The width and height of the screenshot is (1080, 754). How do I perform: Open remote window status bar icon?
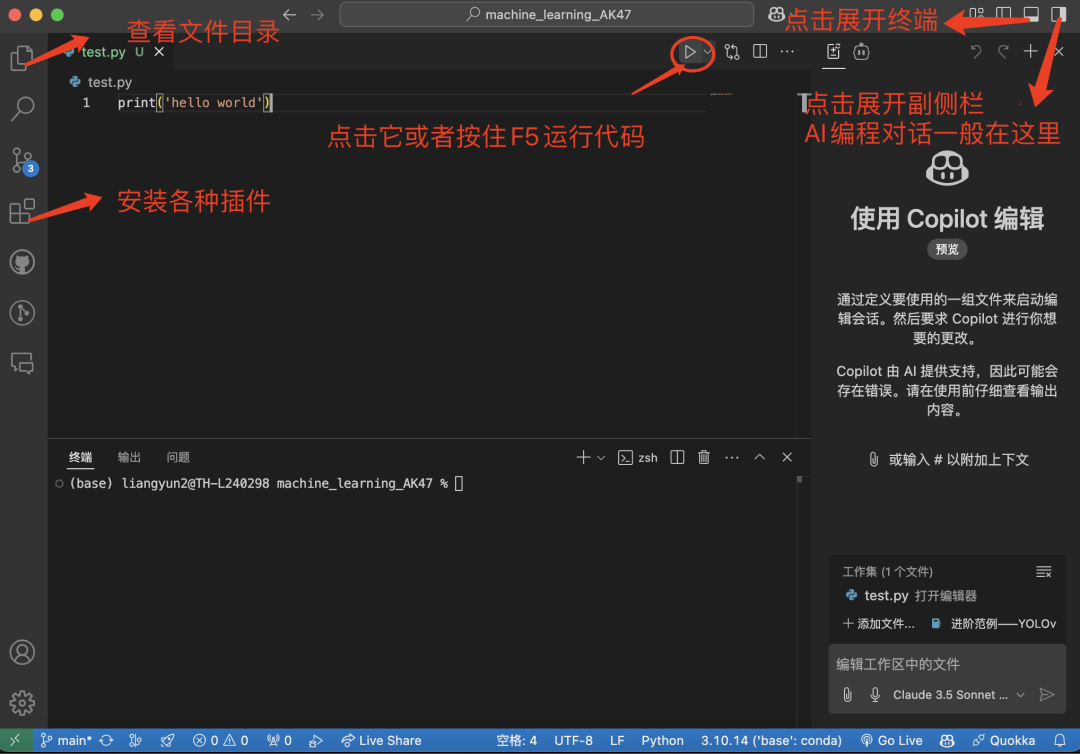click(x=15, y=740)
